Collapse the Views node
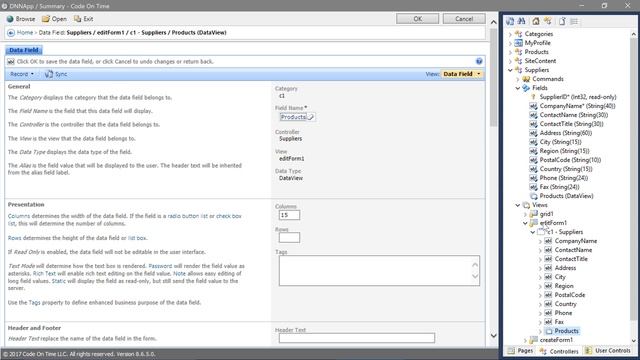Viewport: 640px width, 360px height. coord(518,205)
